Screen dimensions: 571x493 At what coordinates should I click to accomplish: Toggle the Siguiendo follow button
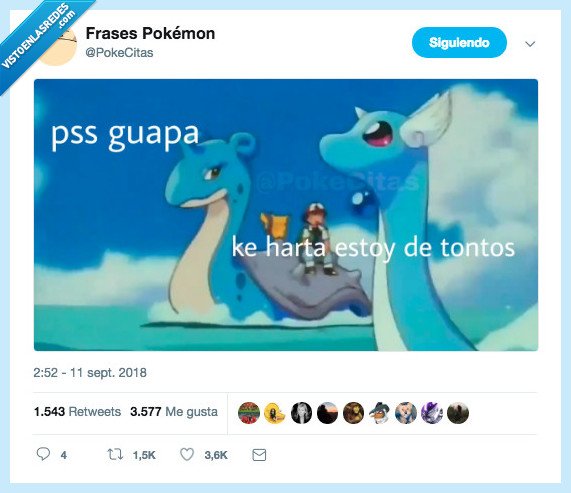pos(459,43)
